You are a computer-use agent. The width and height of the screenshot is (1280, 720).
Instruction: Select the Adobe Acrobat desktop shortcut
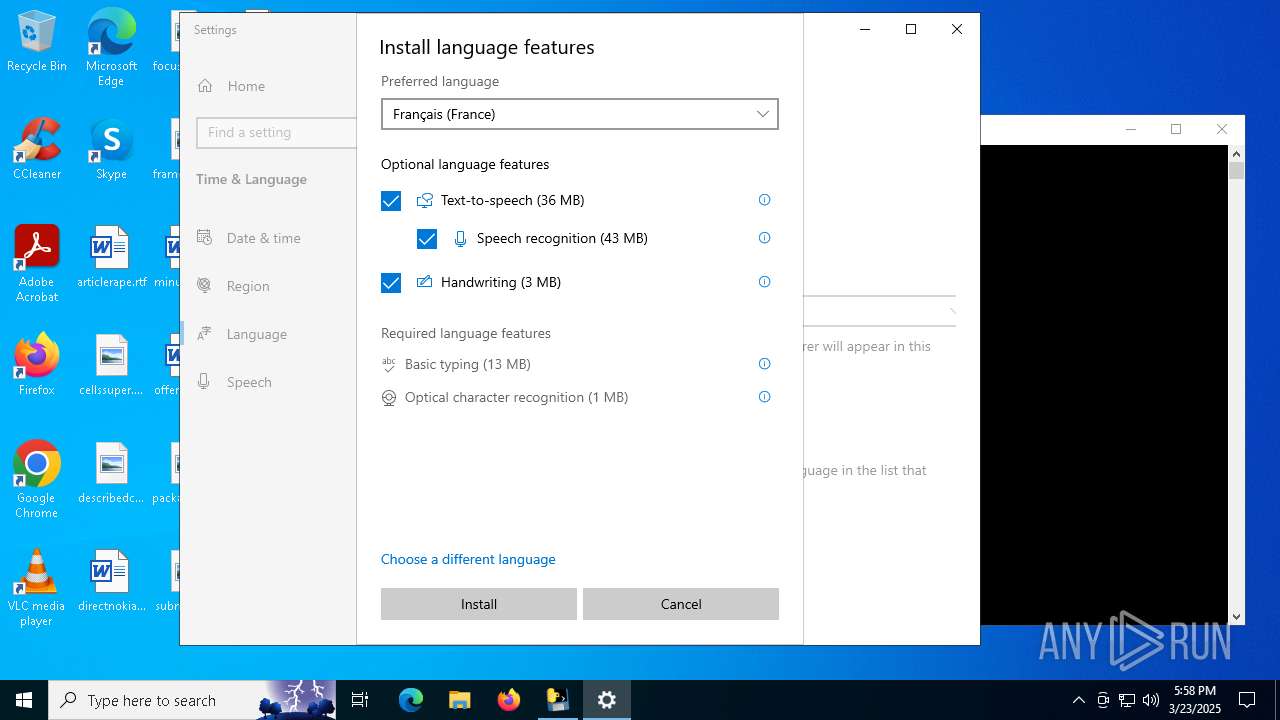pos(37,263)
